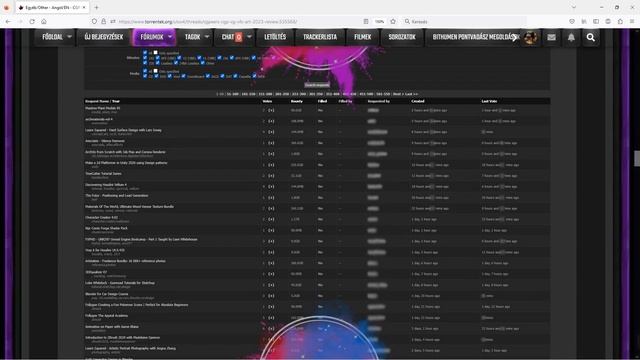Open the extensions puzzle icon
The width and height of the screenshot is (640, 360).
click(620, 22)
